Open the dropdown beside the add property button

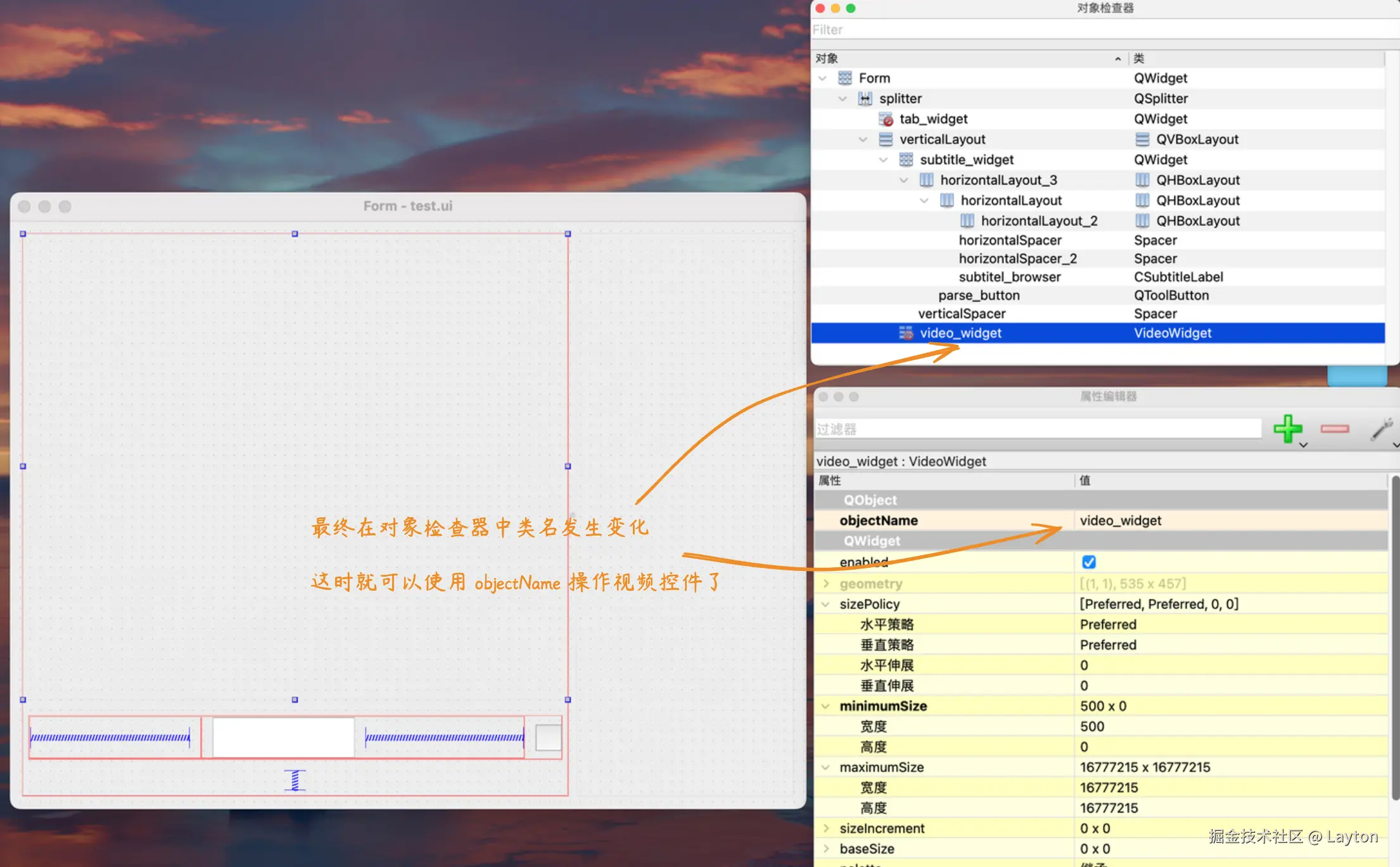tap(1303, 444)
